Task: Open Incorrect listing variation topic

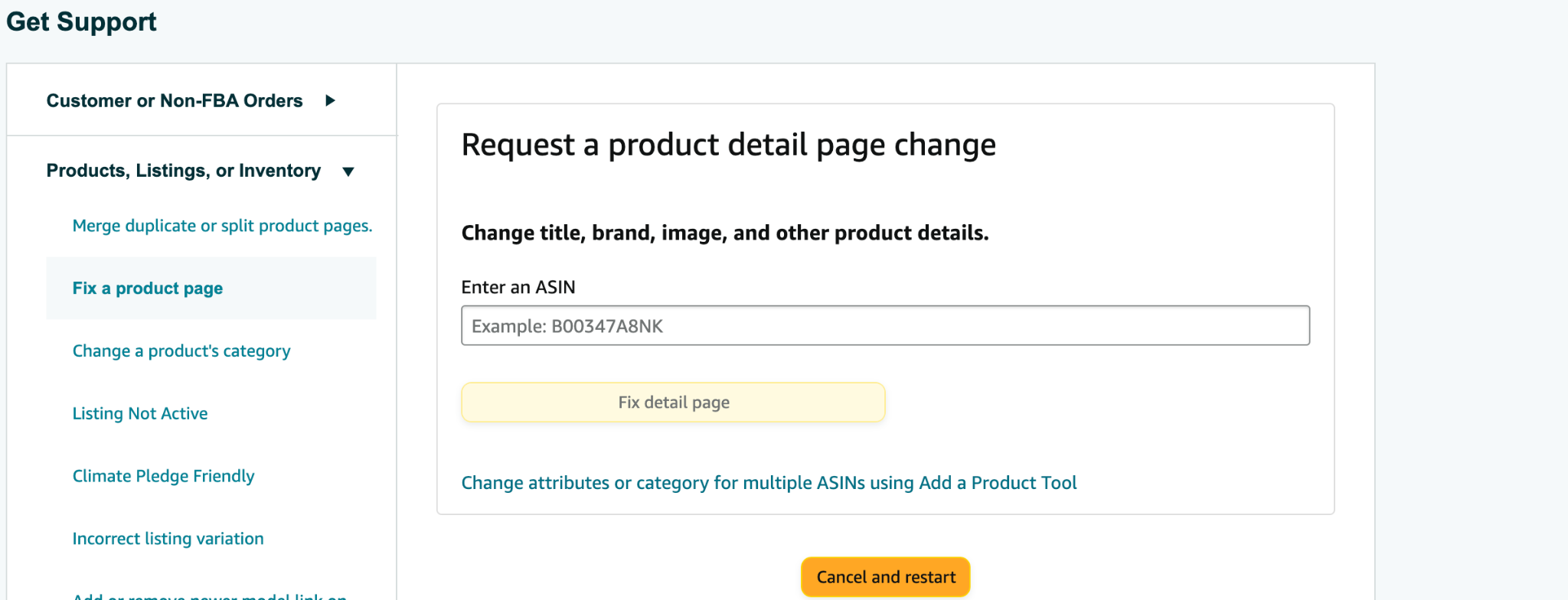Action: tap(168, 539)
